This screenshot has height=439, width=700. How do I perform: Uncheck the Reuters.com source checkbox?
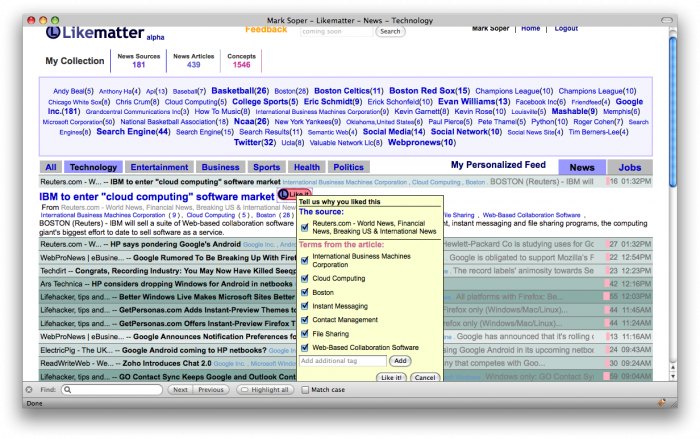tap(306, 227)
